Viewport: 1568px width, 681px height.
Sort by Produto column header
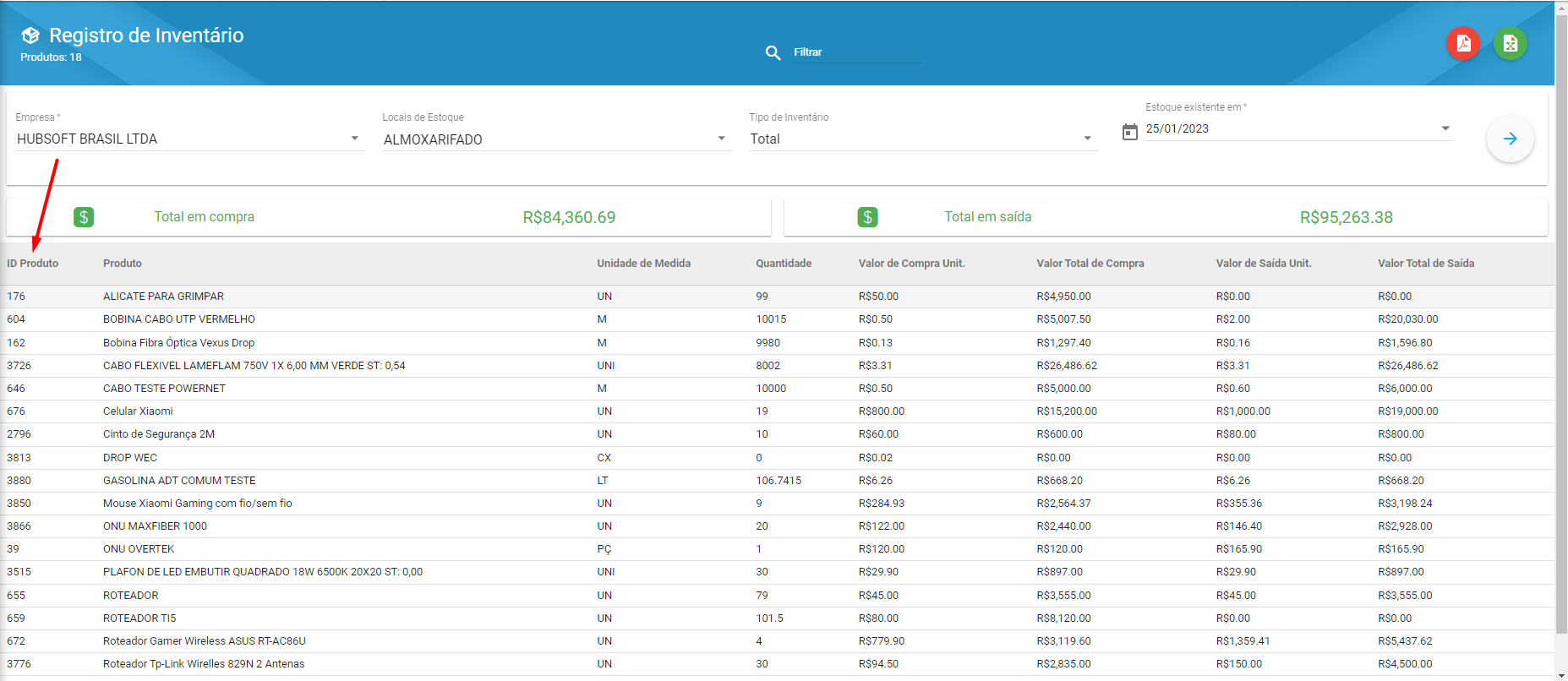click(x=123, y=264)
